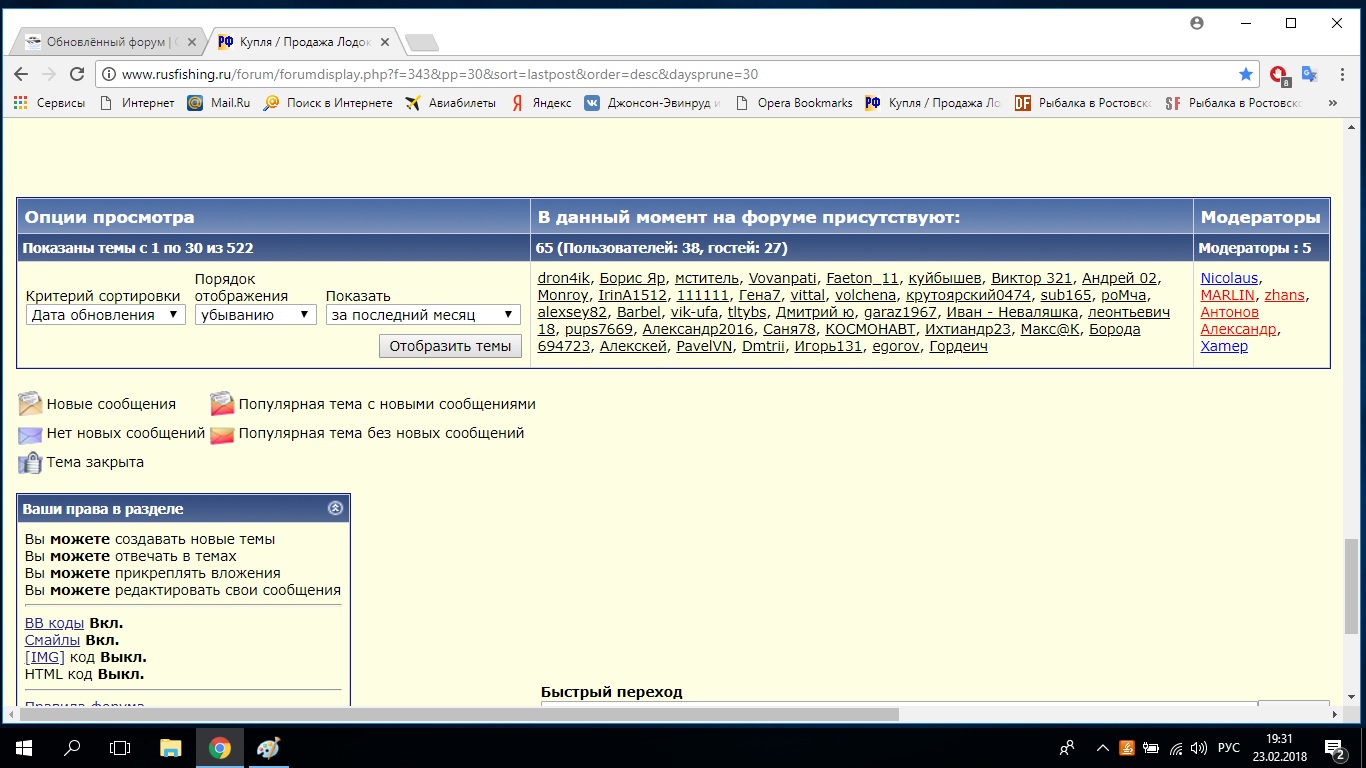The width and height of the screenshot is (1366, 768).
Task: Click the Task View taskbar icon
Action: pyautogui.click(x=120, y=747)
